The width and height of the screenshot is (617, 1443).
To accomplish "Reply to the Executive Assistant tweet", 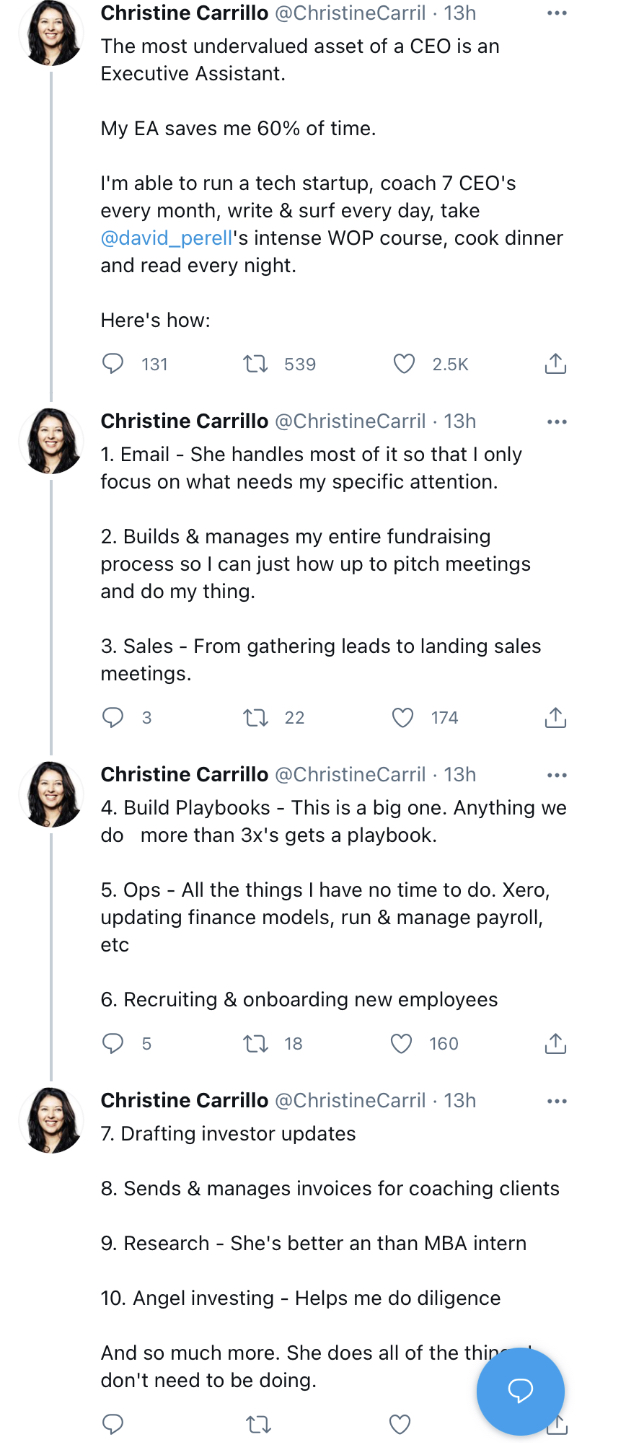I will pos(113,364).
